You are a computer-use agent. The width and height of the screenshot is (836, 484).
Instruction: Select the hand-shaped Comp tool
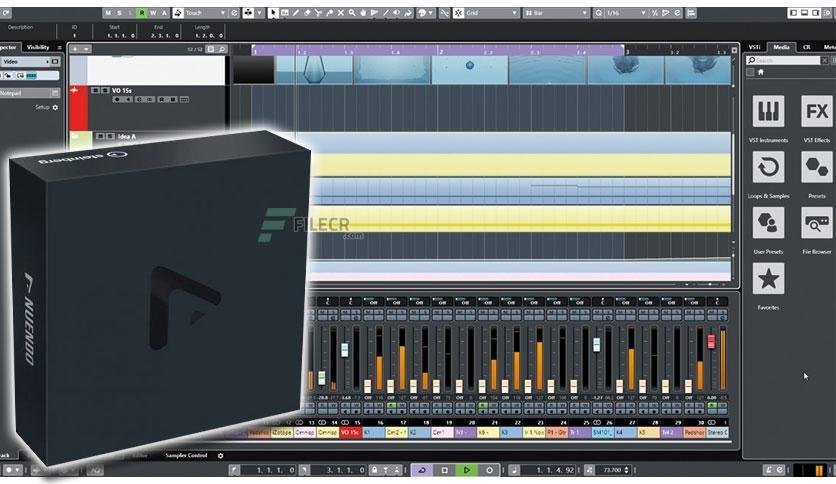point(363,13)
